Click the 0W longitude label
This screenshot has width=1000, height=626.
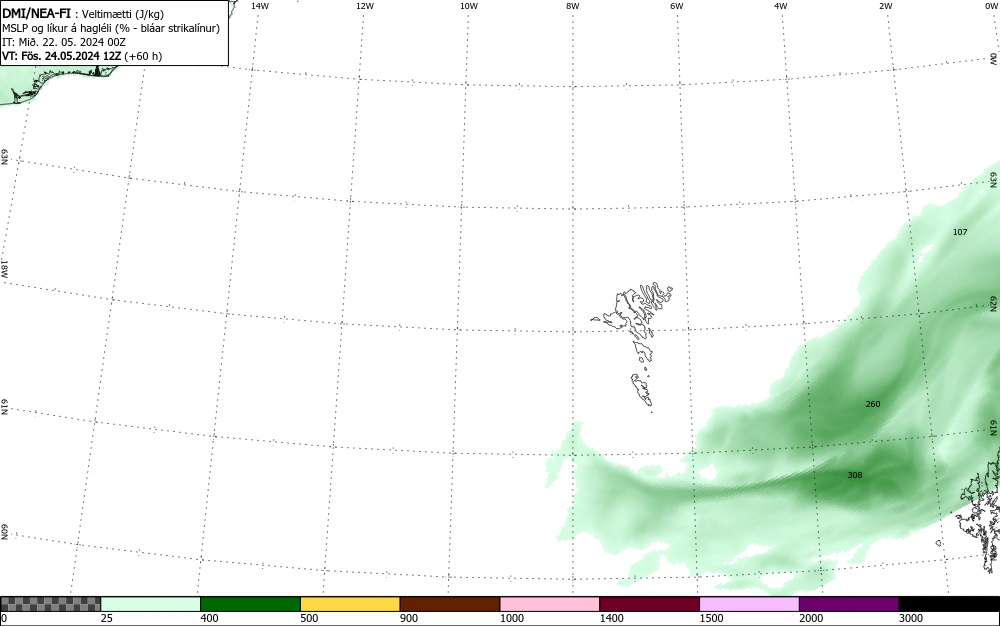[990, 6]
